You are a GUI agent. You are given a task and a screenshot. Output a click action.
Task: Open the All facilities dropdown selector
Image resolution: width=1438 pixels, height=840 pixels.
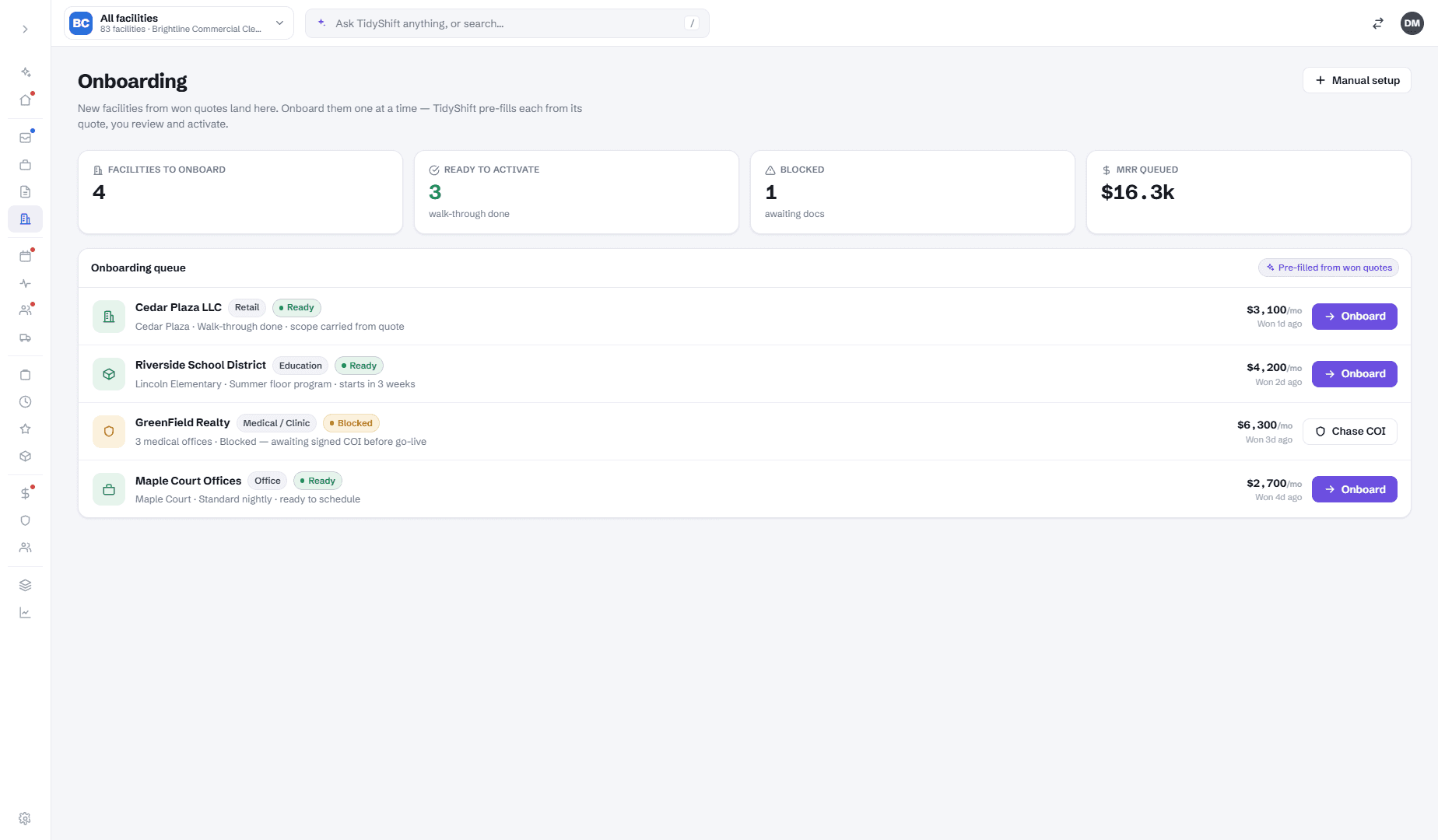[179, 23]
